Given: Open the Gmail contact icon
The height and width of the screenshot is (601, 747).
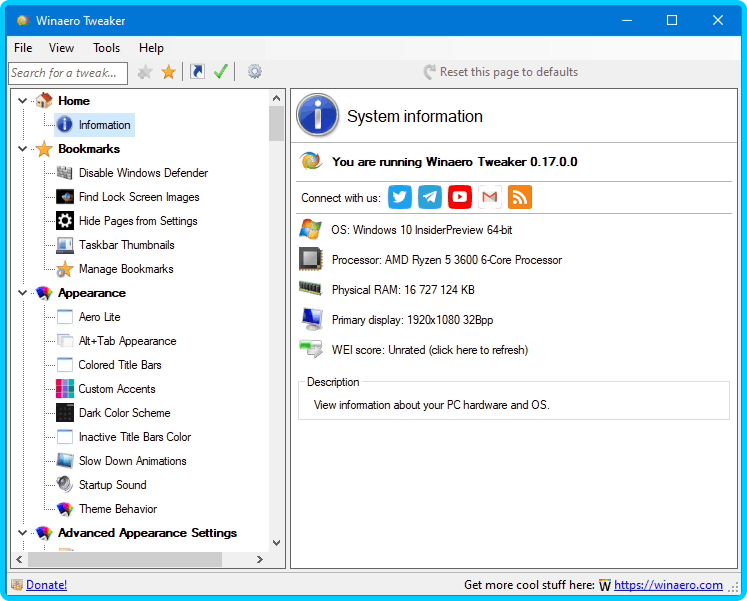Looking at the screenshot, I should pyautogui.click(x=490, y=197).
